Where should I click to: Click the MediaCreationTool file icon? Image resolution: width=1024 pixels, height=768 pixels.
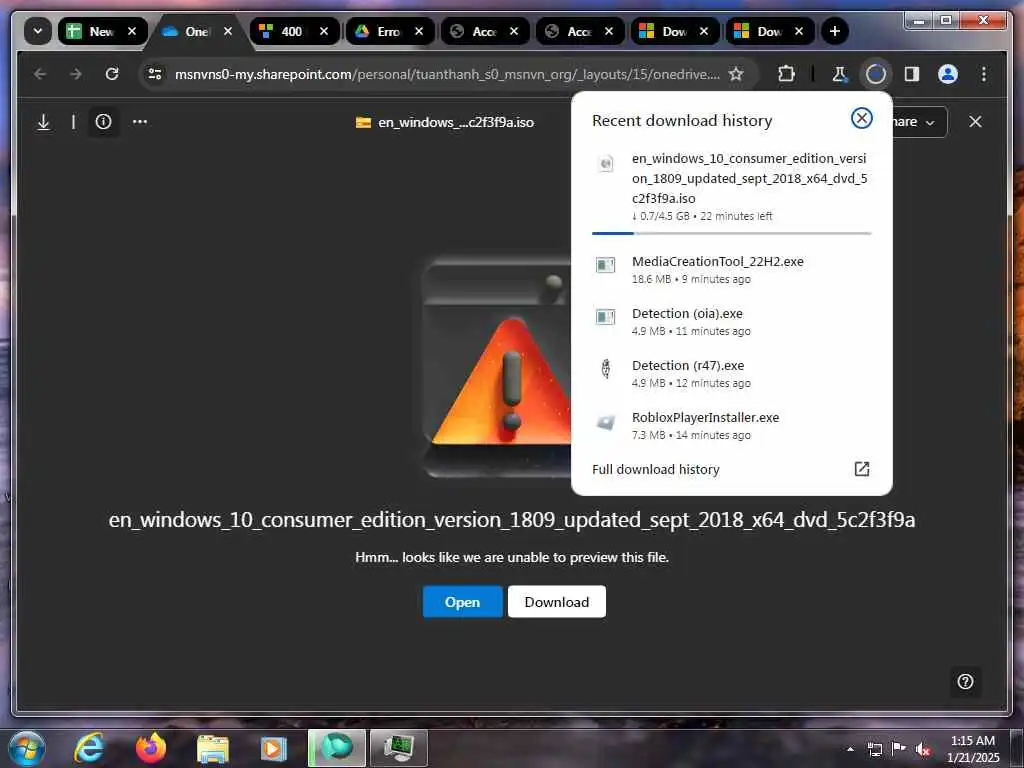[x=605, y=264]
